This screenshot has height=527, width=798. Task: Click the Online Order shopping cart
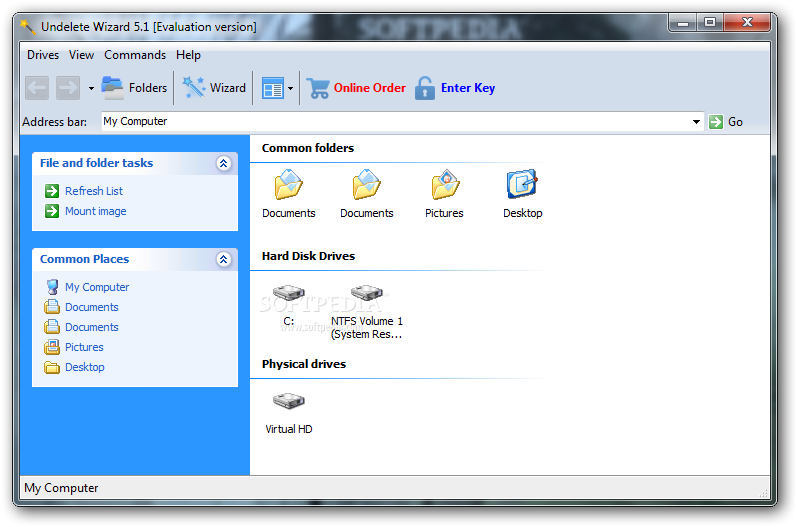click(x=319, y=88)
